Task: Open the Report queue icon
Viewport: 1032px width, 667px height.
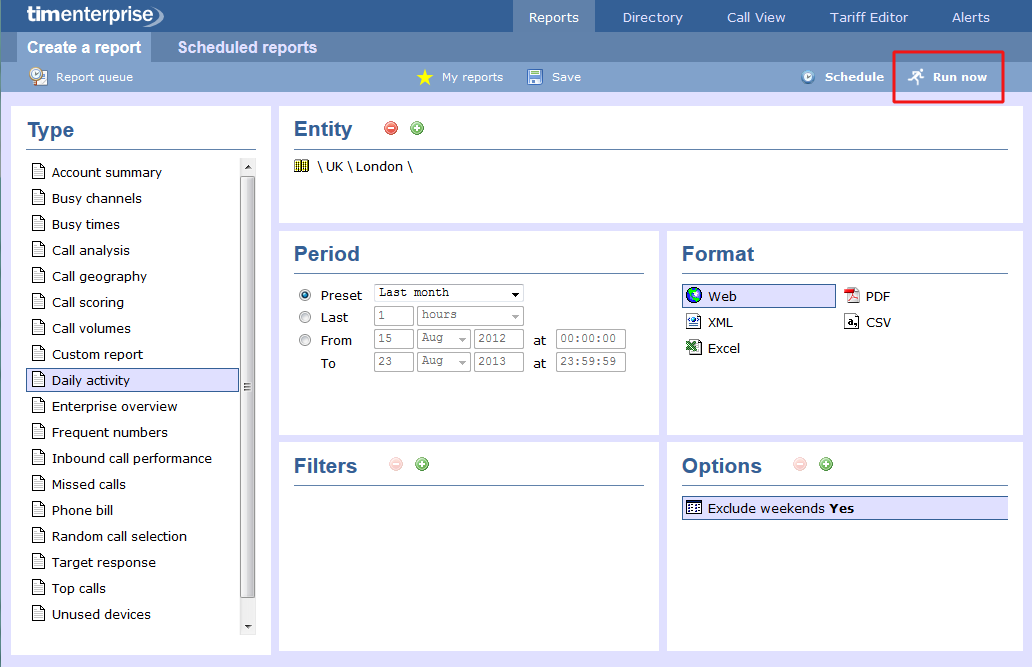Action: 38,77
